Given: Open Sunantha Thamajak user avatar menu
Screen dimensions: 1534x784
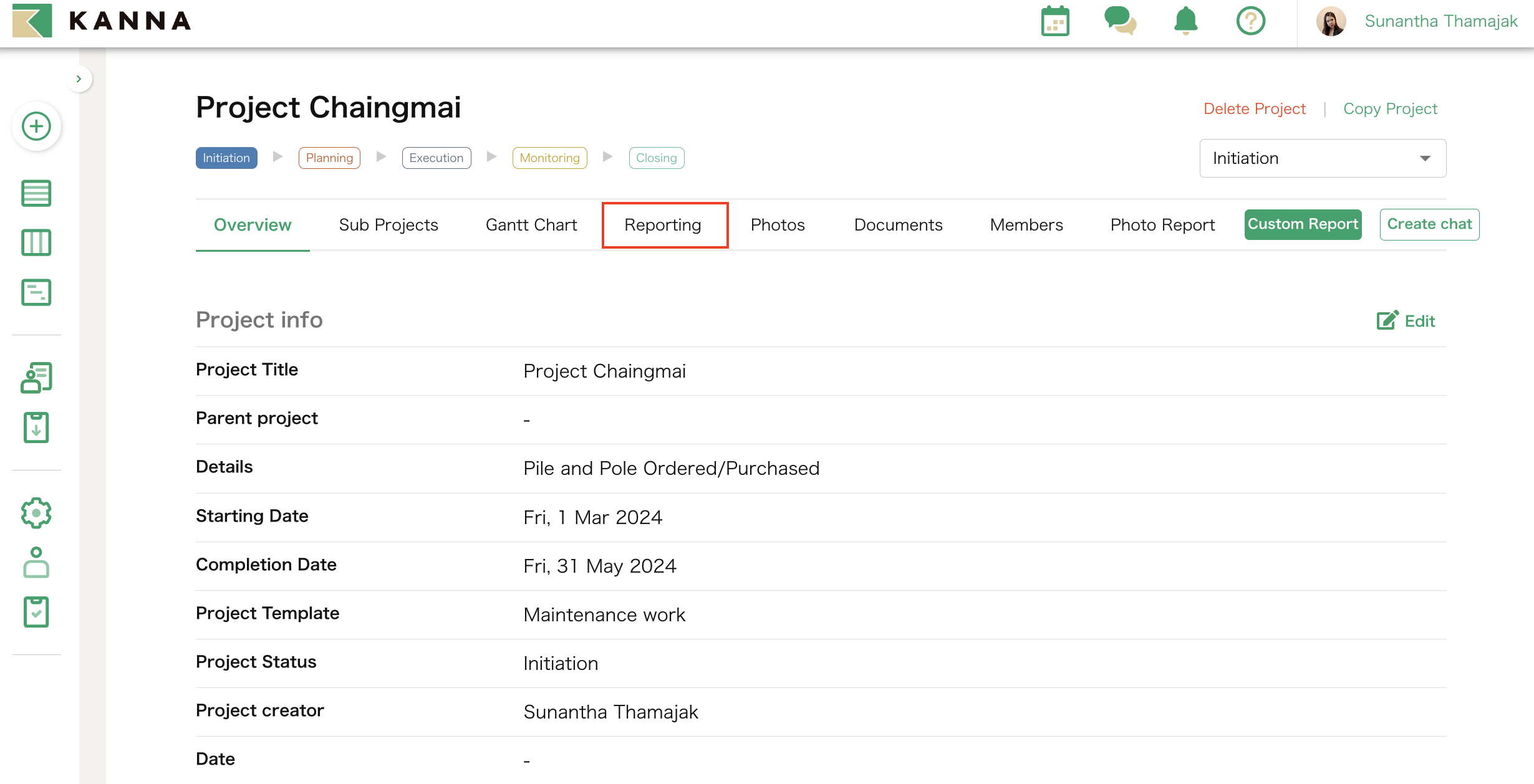Looking at the screenshot, I should (x=1331, y=22).
